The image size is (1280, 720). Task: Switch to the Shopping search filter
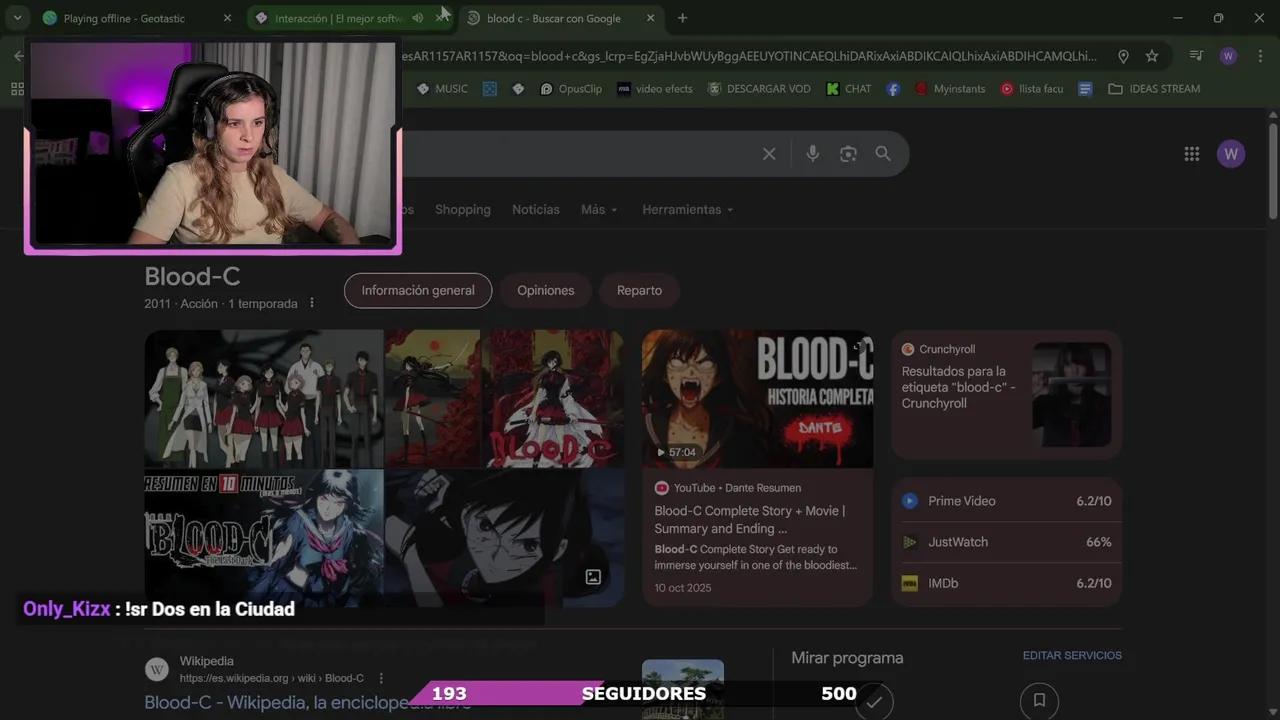coord(463,210)
